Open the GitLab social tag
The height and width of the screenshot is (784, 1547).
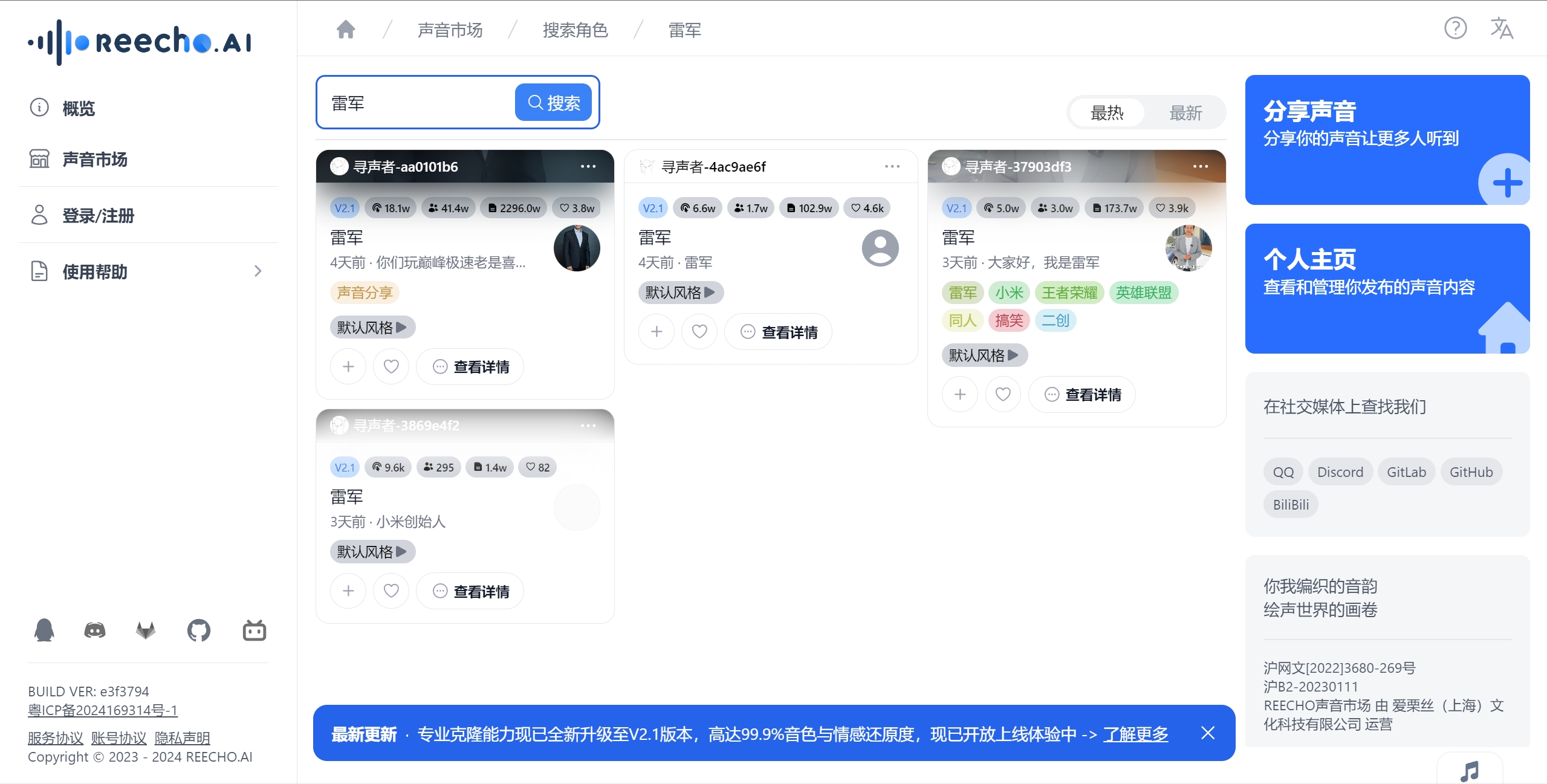pyautogui.click(x=1406, y=471)
